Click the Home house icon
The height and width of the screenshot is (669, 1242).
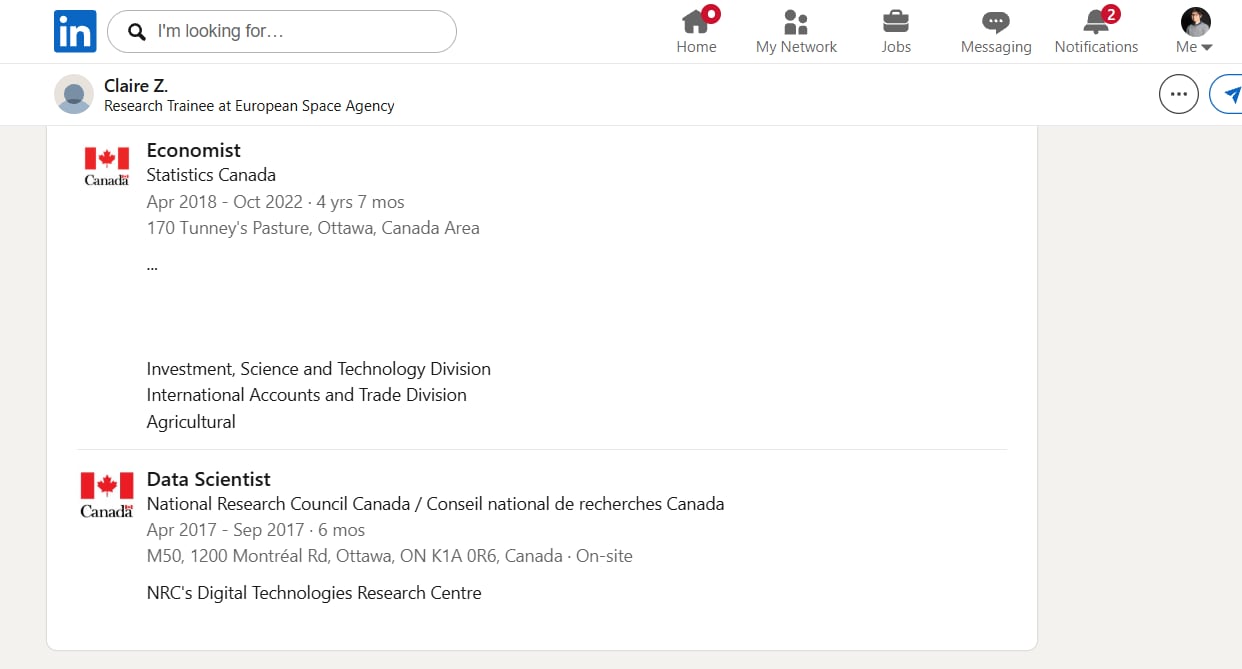(x=696, y=21)
